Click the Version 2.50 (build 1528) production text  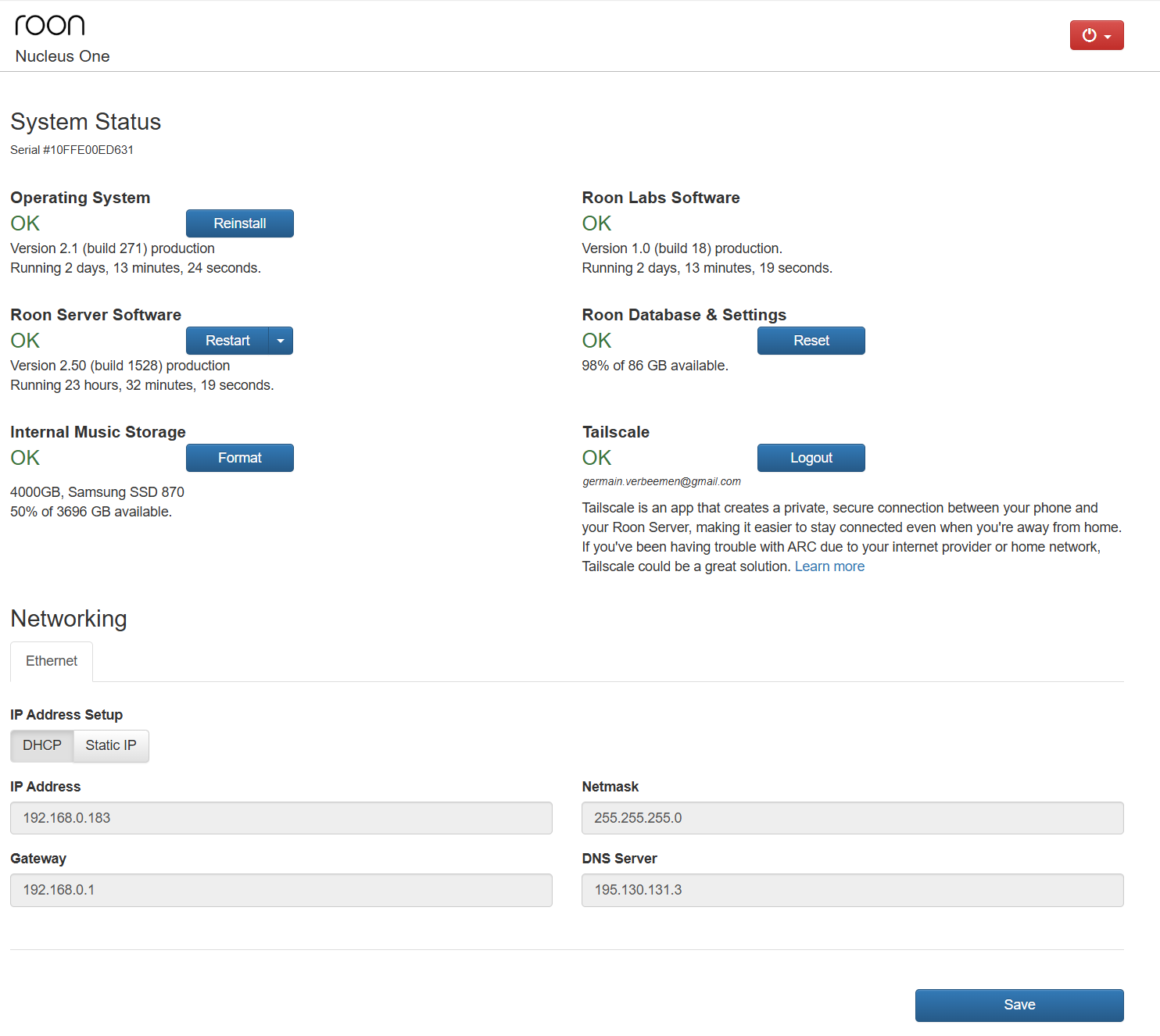pos(120,366)
